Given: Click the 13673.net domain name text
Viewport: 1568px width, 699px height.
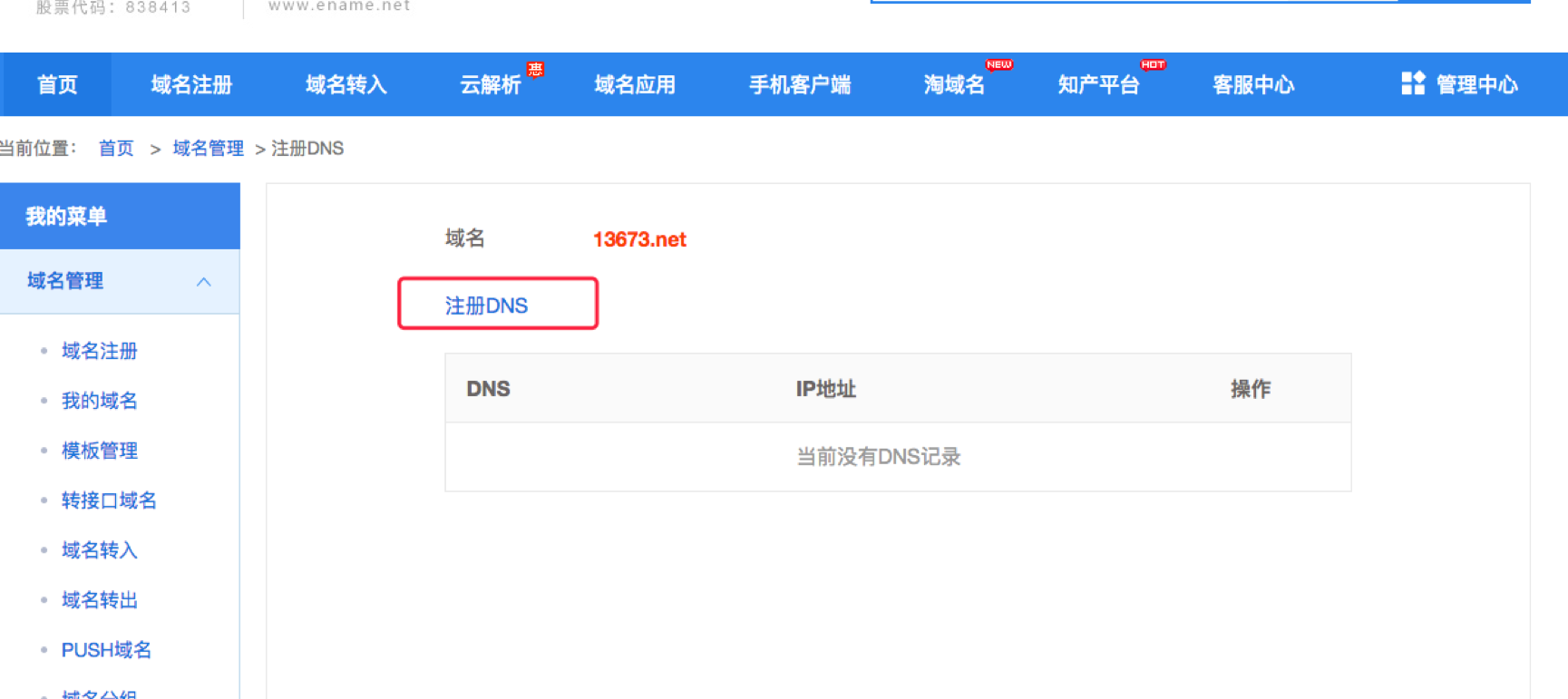Looking at the screenshot, I should (x=639, y=239).
